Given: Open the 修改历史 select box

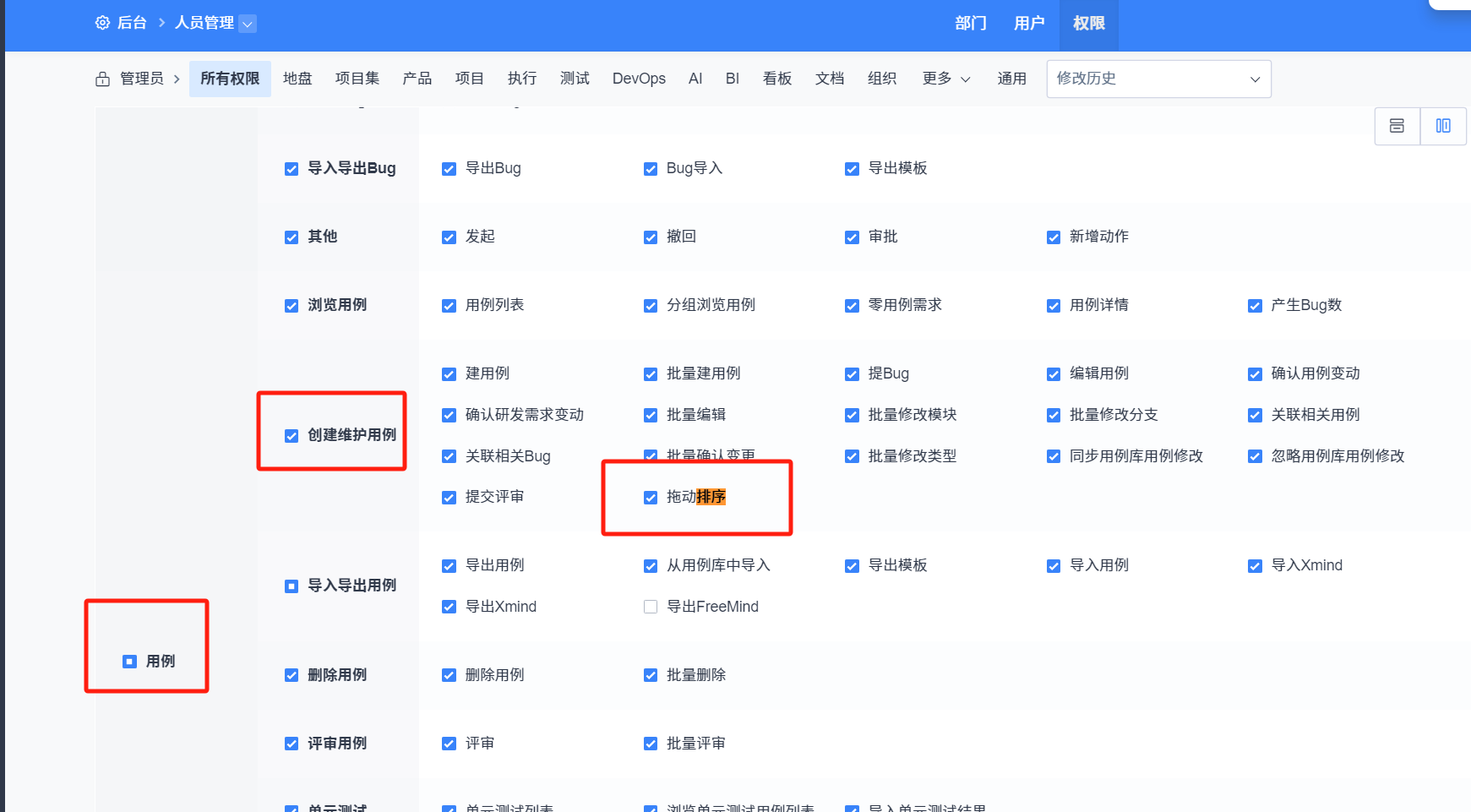Looking at the screenshot, I should click(x=1158, y=79).
